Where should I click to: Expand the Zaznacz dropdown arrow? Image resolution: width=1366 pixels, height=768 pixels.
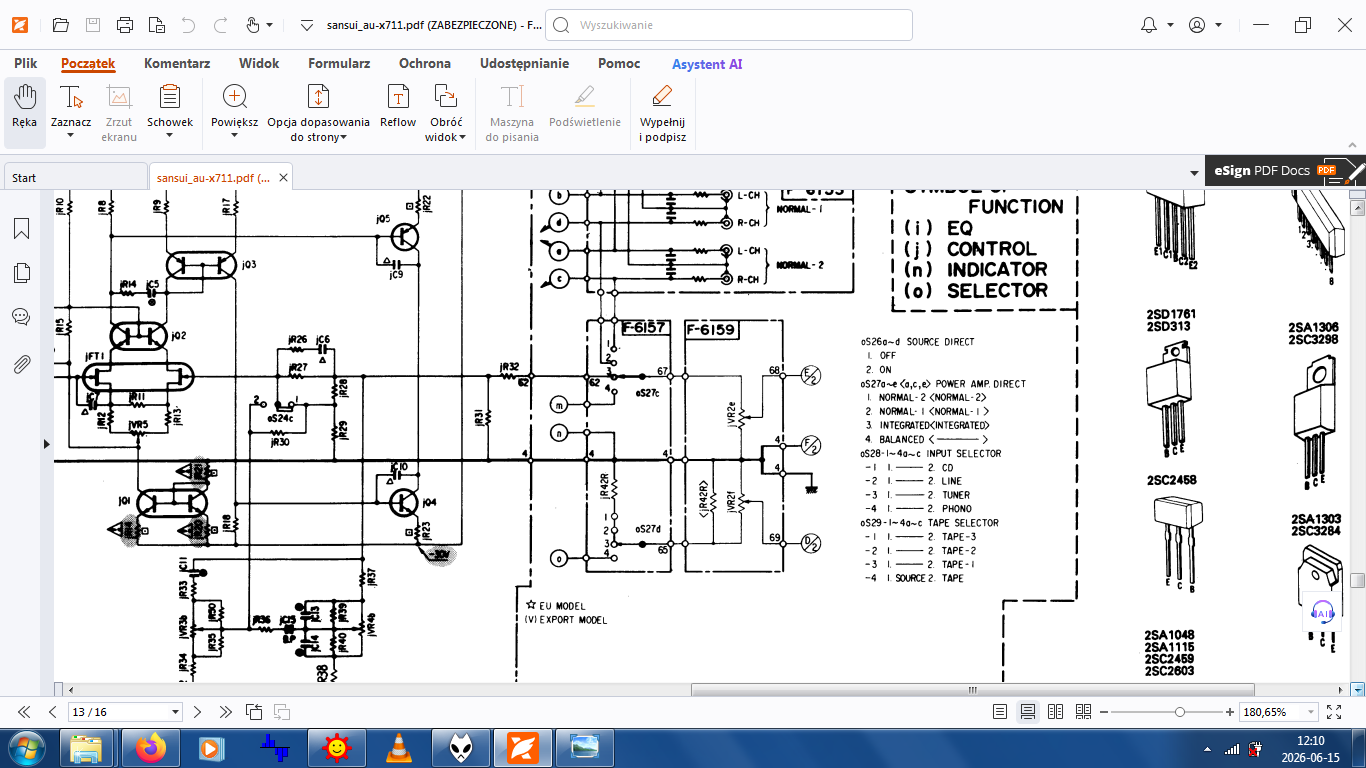pyautogui.click(x=71, y=136)
